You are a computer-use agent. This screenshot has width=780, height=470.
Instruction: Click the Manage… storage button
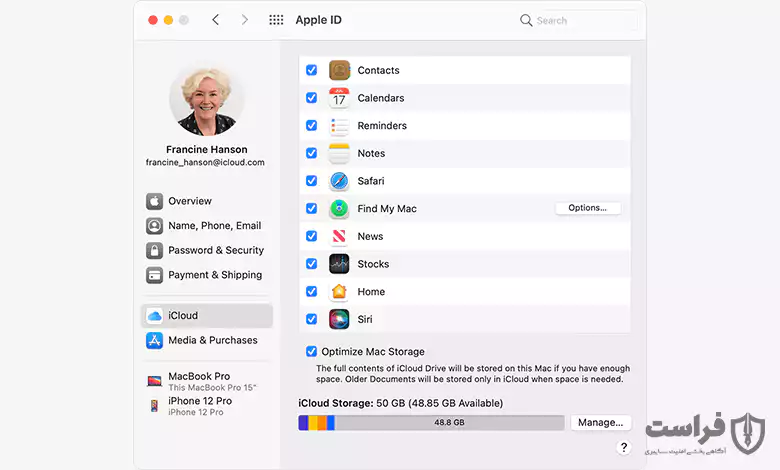click(600, 423)
